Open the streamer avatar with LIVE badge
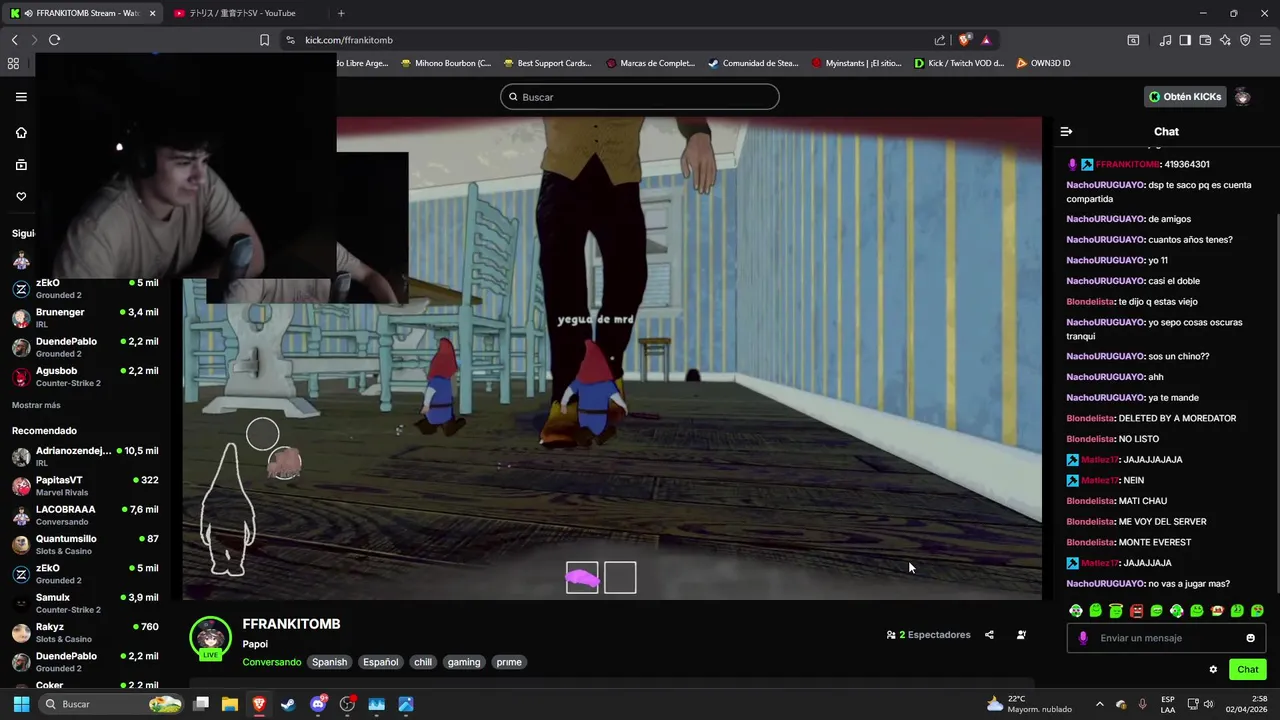The height and width of the screenshot is (720, 1280). click(210, 638)
